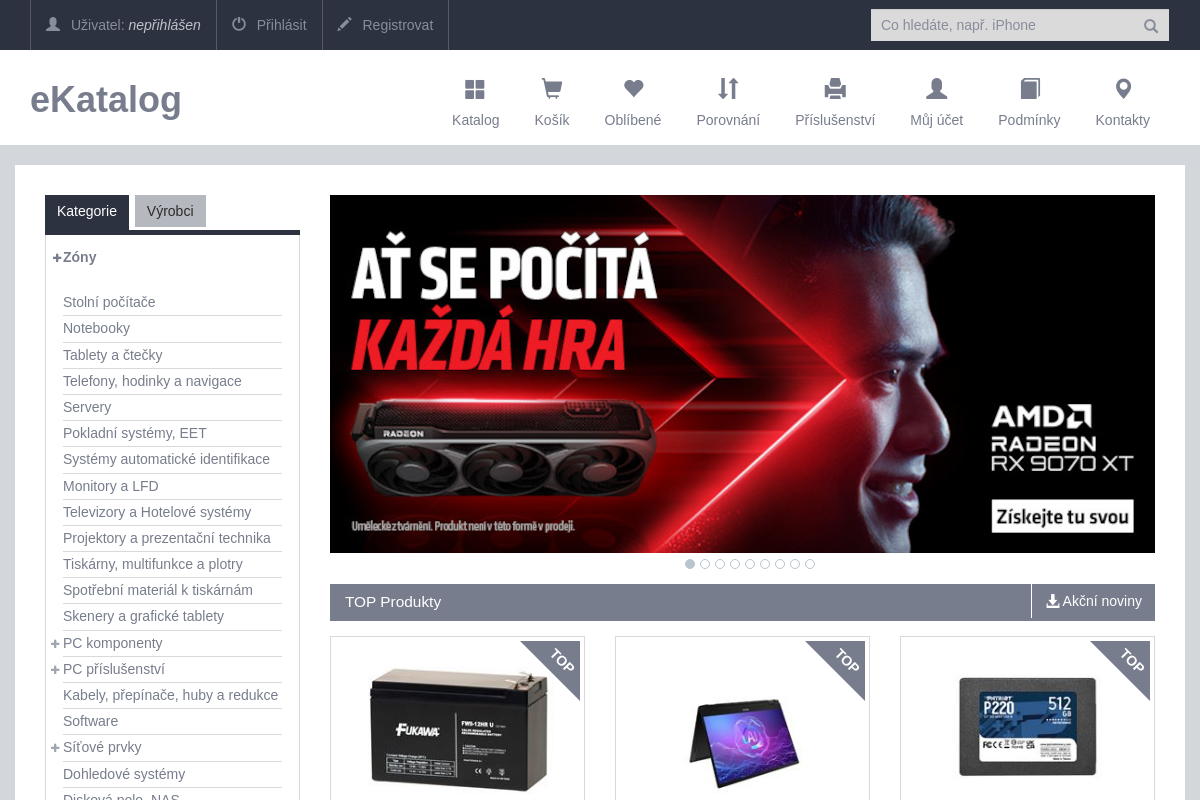The width and height of the screenshot is (1200, 800).
Task: Click the Přihlásit button
Action: tap(269, 25)
